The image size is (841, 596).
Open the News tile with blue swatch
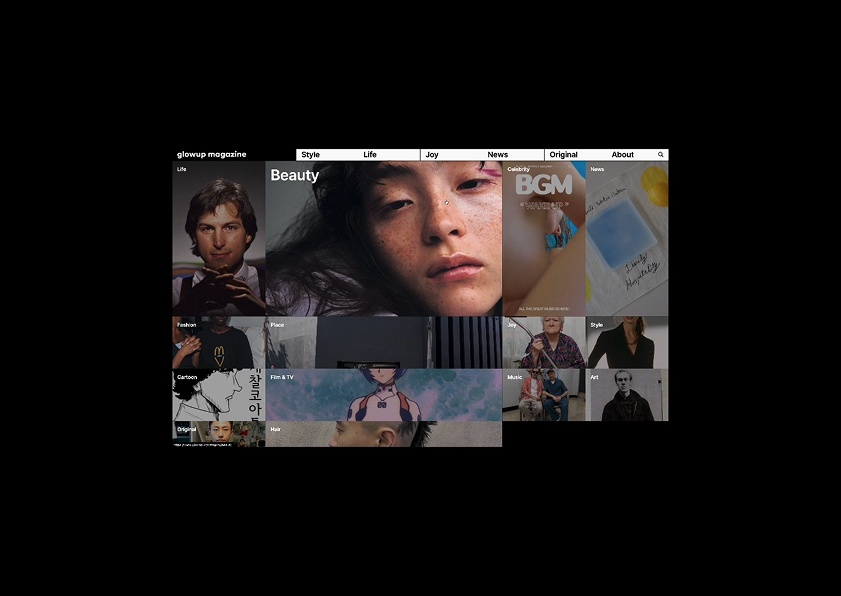[627, 240]
